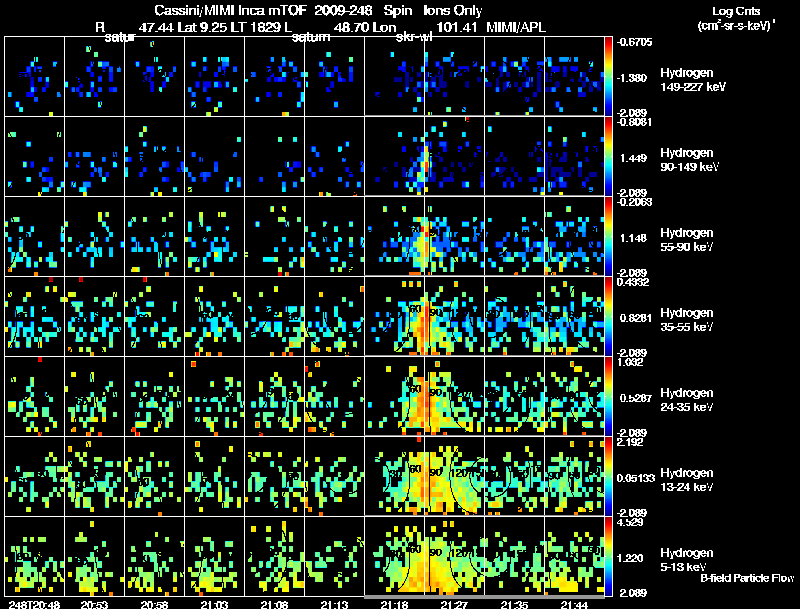Viewport: 800px width, 609px height.
Task: Click the Hydrogen 35-55 keV color bar
Action: [x=608, y=317]
